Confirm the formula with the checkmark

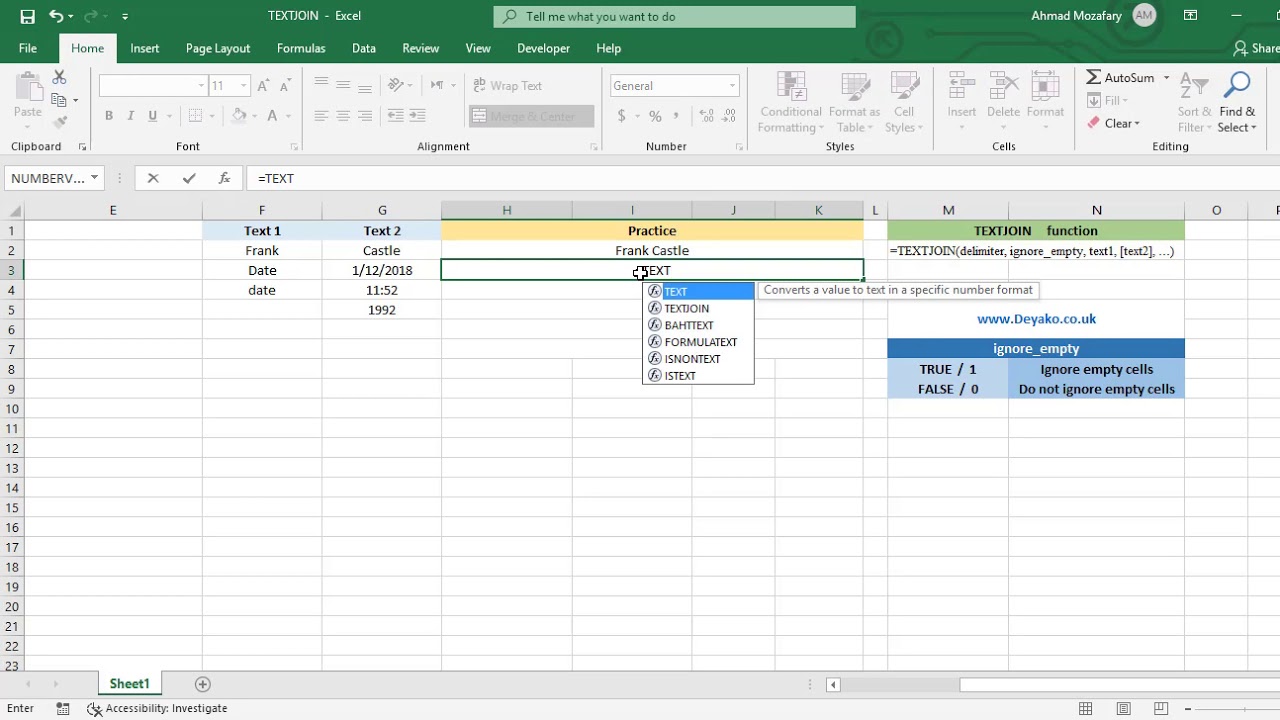[189, 178]
